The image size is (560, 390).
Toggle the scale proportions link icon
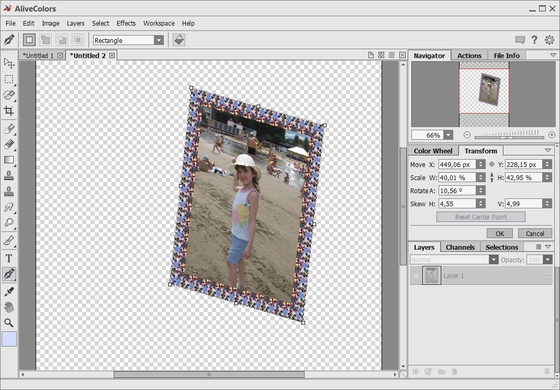[492, 178]
